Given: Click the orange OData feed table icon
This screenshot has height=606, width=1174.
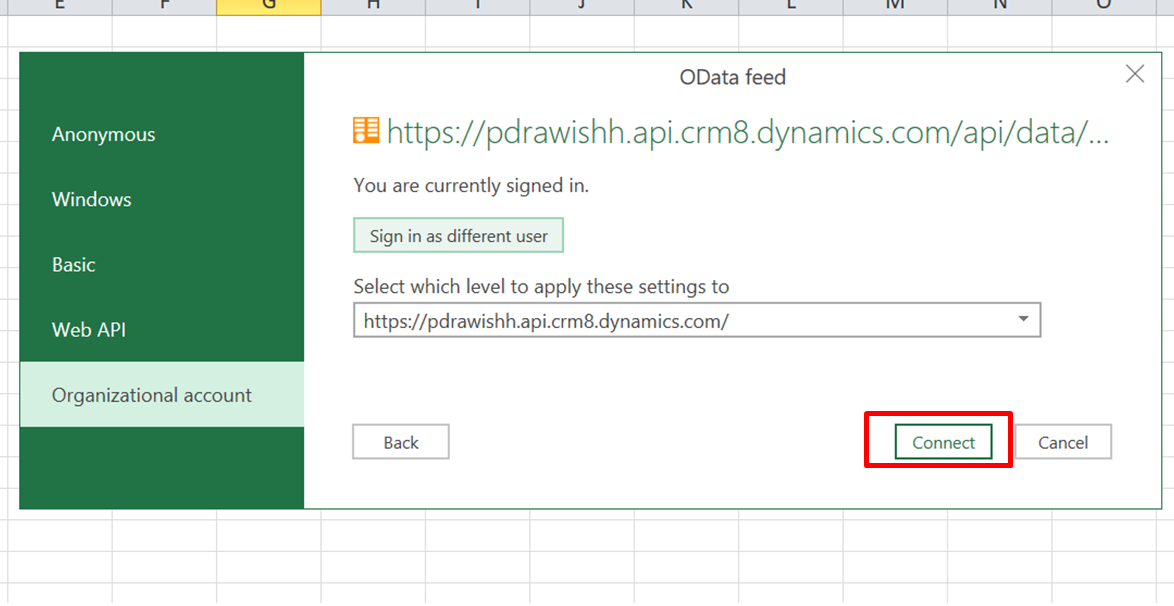Looking at the screenshot, I should [x=366, y=131].
